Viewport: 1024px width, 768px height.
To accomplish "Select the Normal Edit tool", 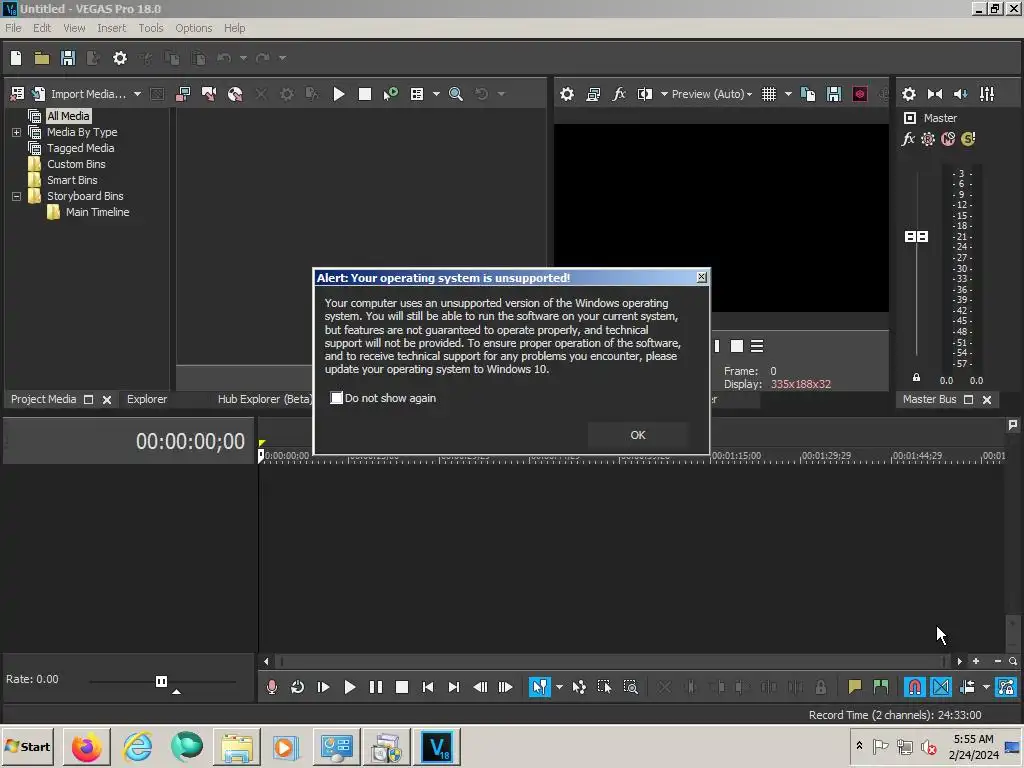I will coord(539,687).
